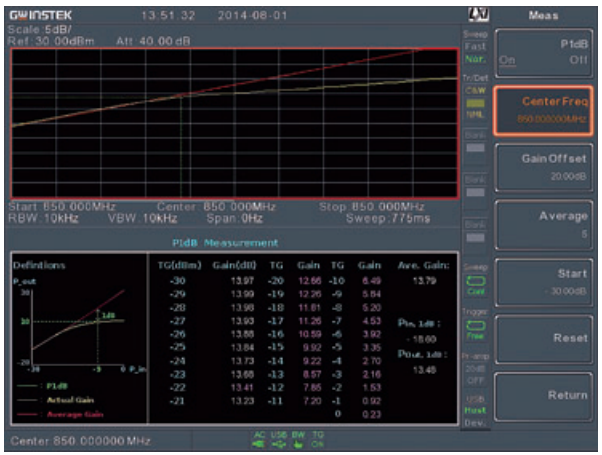Click the LXI logo icon at top right
Viewport: 602px width, 455px height.
tap(478, 15)
